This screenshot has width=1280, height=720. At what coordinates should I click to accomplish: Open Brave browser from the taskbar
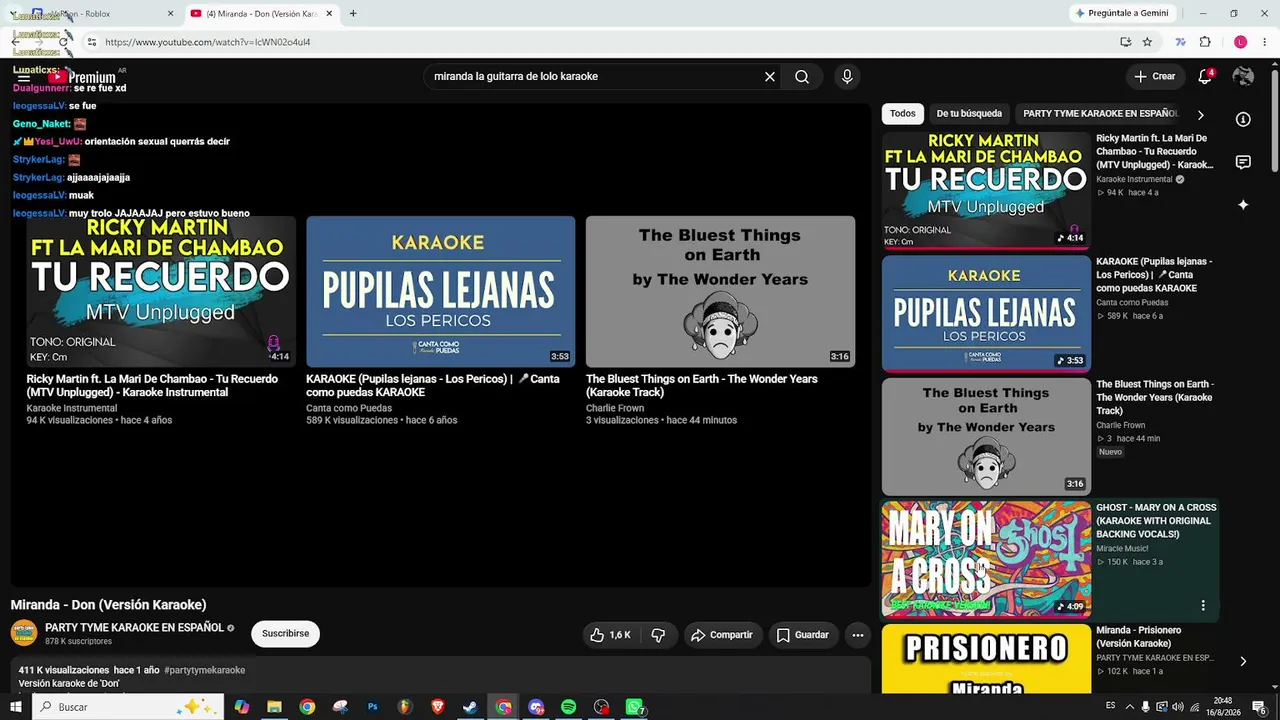437,707
